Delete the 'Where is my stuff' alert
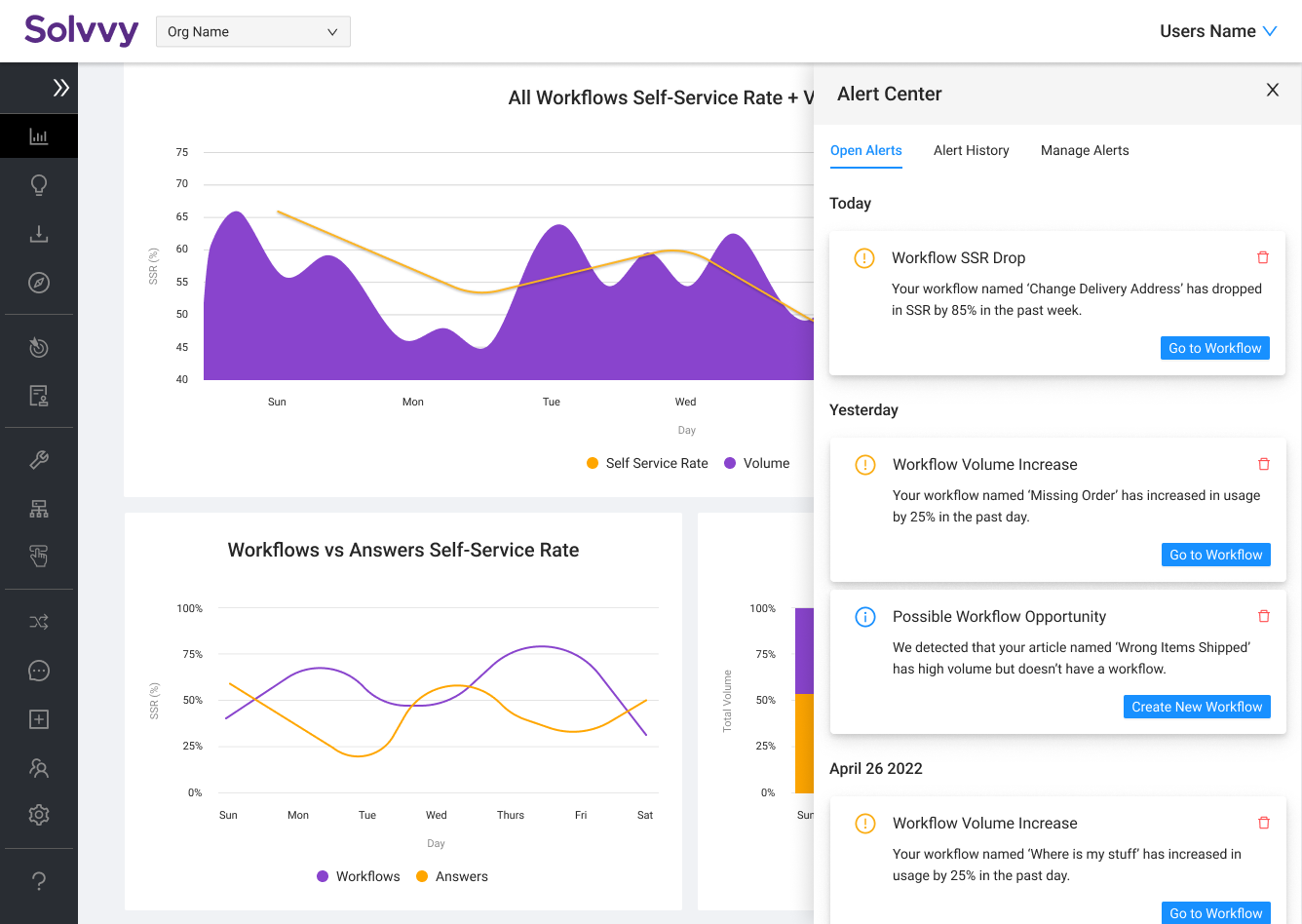Viewport: 1302px width, 924px height. coord(1264,823)
